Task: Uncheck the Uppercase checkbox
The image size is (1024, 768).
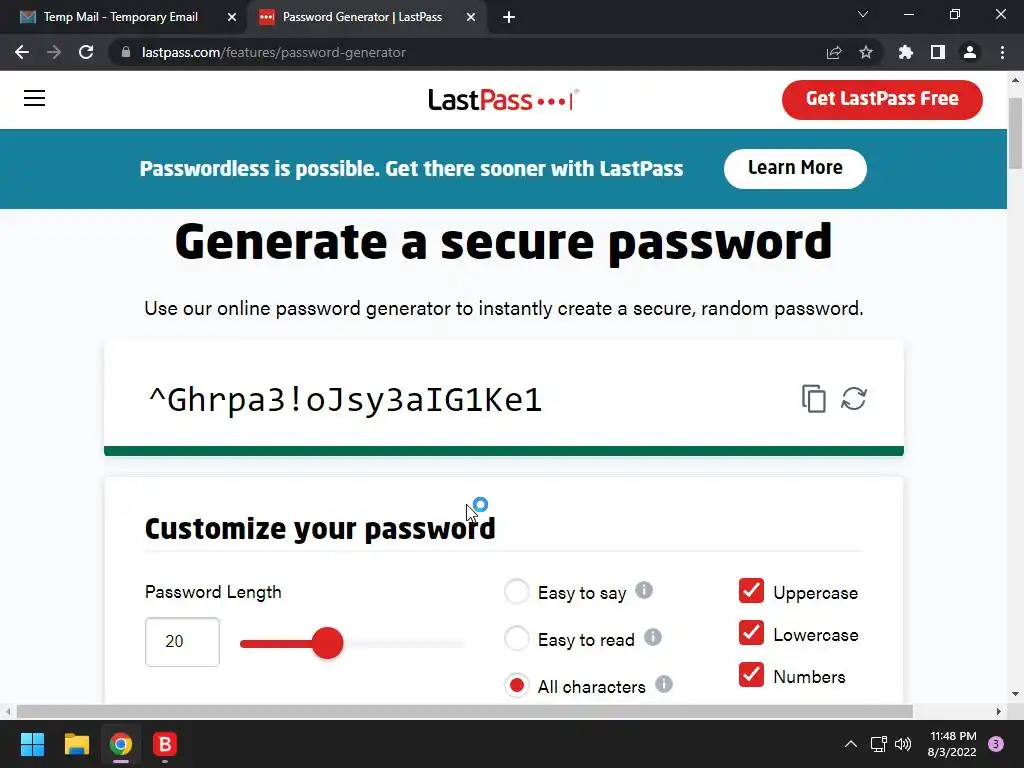Action: [x=751, y=590]
